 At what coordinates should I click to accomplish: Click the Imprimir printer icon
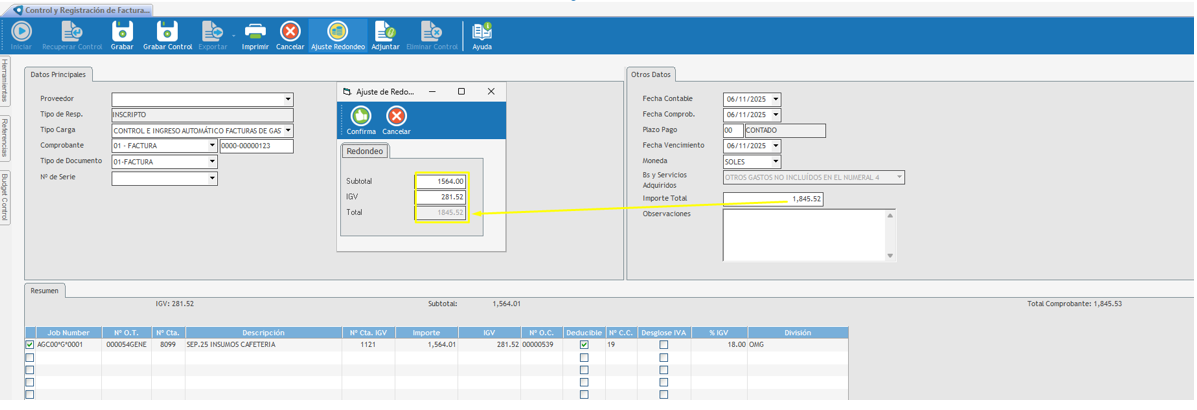[x=255, y=33]
